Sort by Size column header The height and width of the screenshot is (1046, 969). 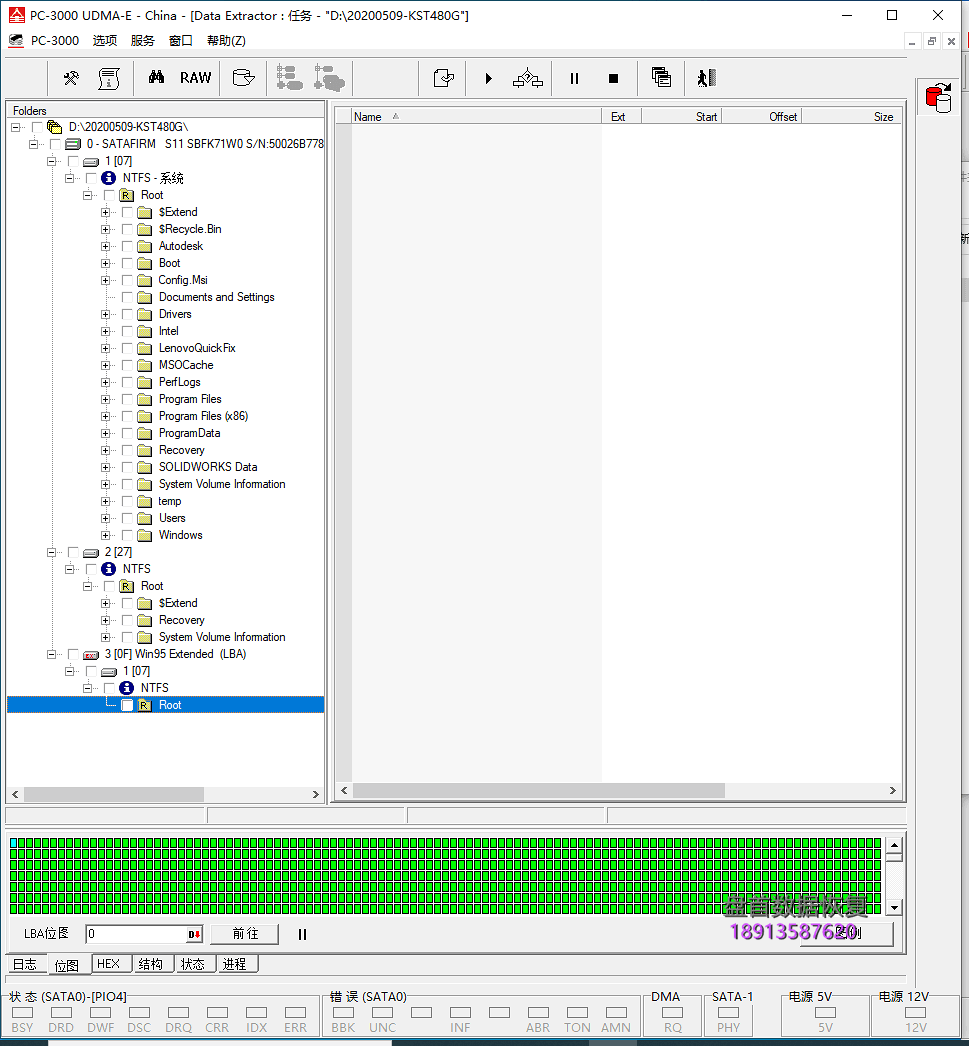[851, 117]
